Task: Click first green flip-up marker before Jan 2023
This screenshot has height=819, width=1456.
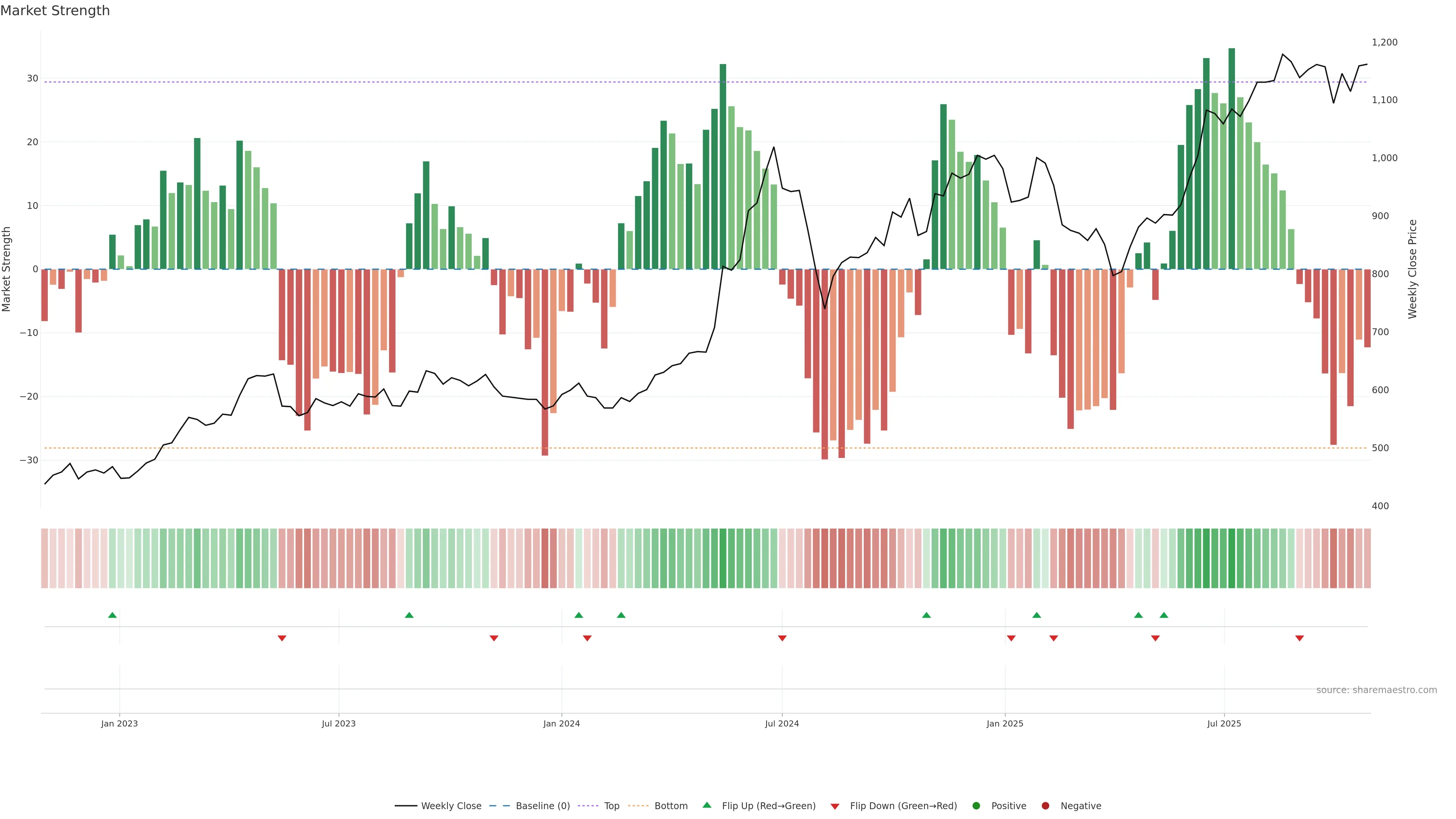Action: pos(113,615)
